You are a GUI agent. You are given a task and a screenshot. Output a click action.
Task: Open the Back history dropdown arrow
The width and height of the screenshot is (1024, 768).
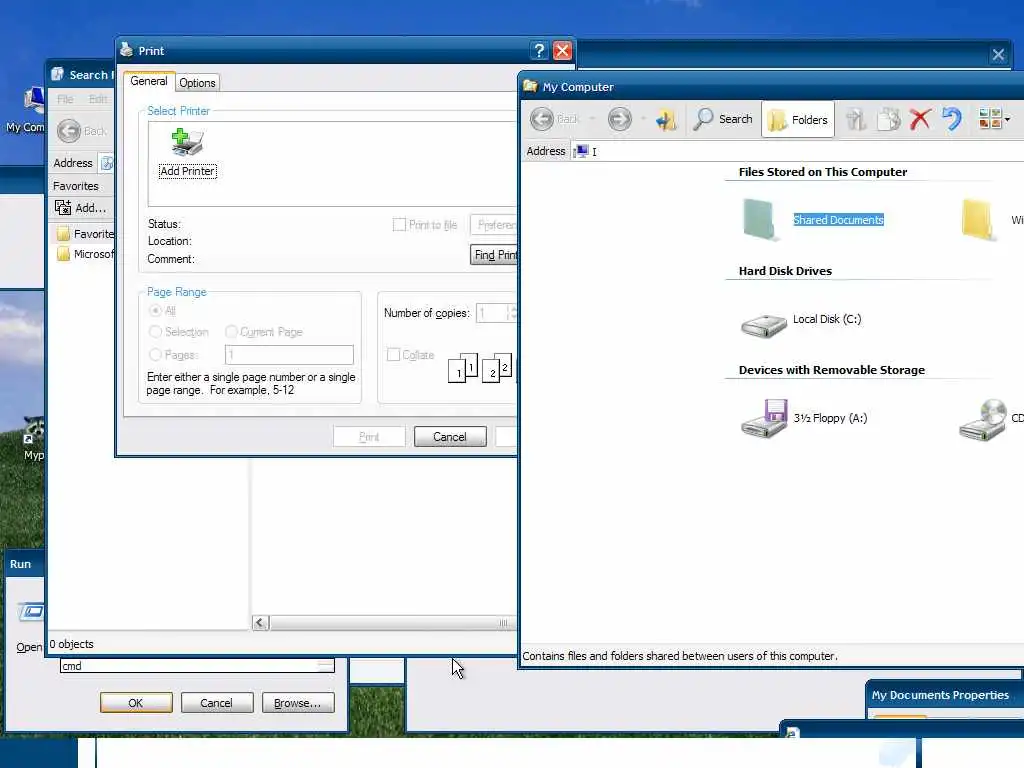tap(592, 120)
